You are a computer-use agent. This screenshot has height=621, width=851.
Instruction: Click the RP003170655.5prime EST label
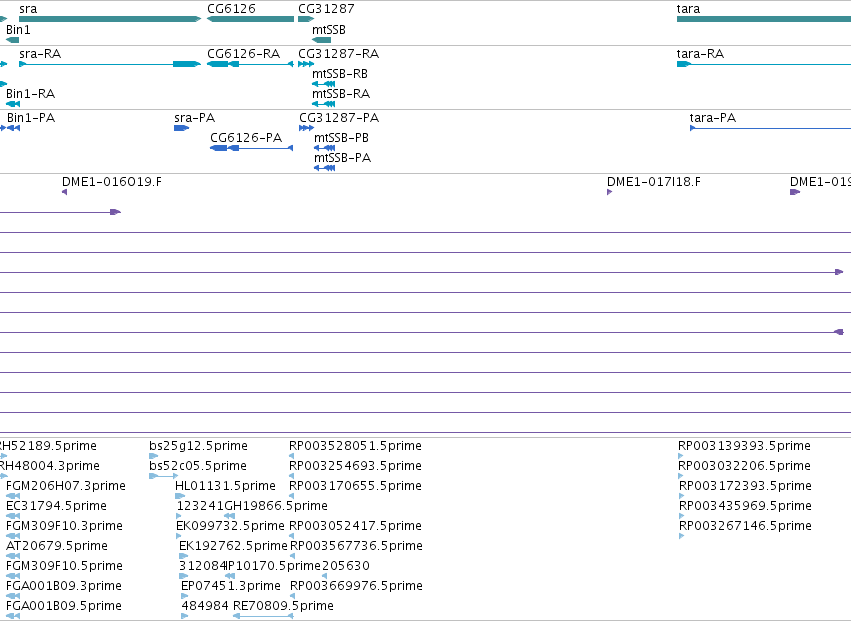pos(355,486)
